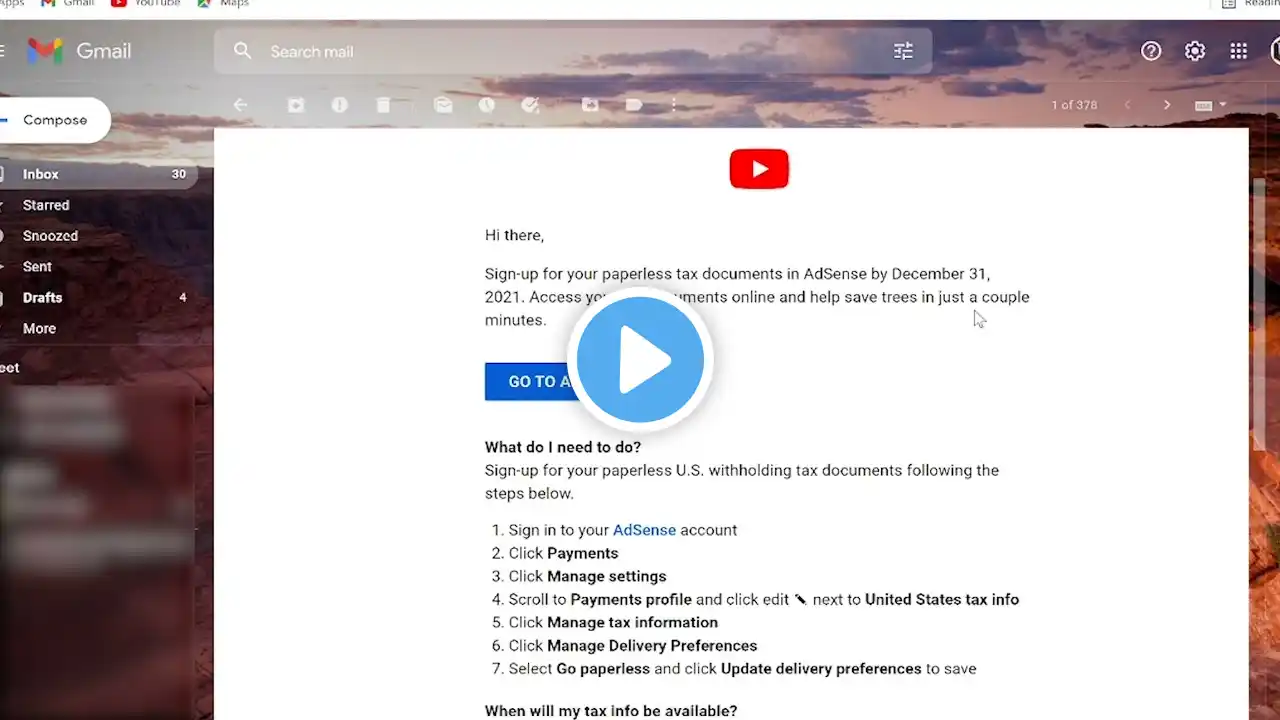Click the Inbox unread count 30
1280x720 pixels.
tap(178, 174)
